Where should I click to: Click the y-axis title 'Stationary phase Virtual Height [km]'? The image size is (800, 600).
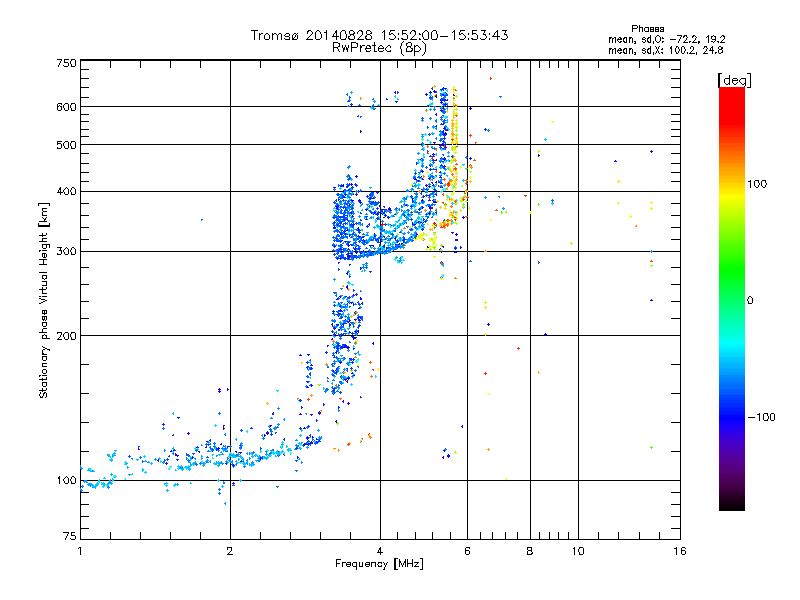coord(43,301)
